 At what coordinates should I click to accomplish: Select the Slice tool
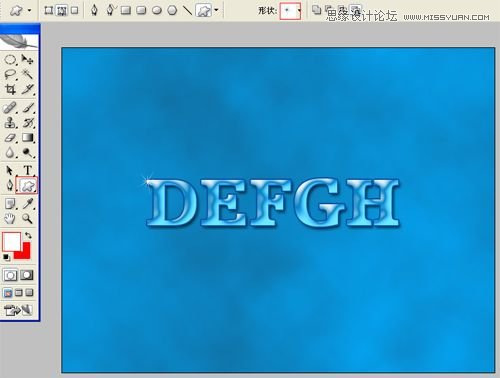(27, 89)
